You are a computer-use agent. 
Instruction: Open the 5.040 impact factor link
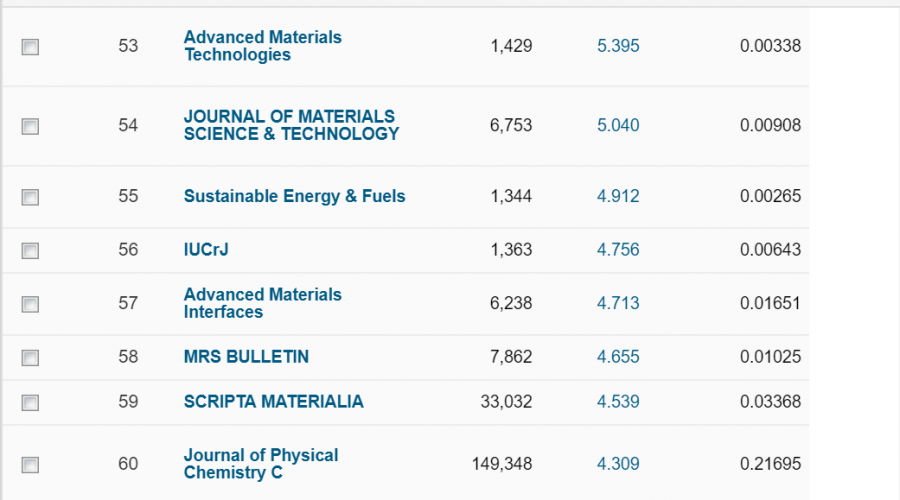pos(618,125)
